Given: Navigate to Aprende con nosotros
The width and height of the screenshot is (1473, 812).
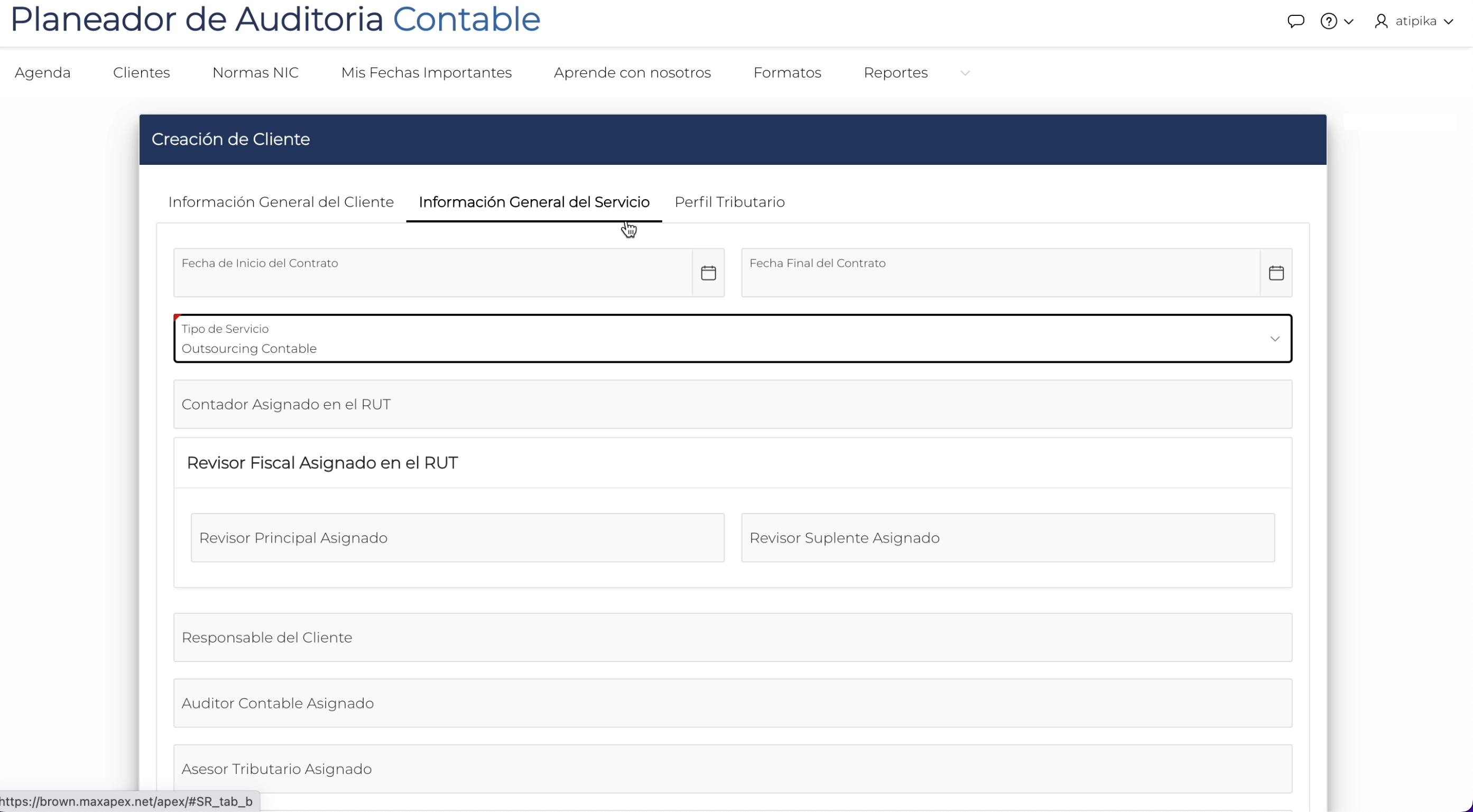Looking at the screenshot, I should click(x=633, y=72).
